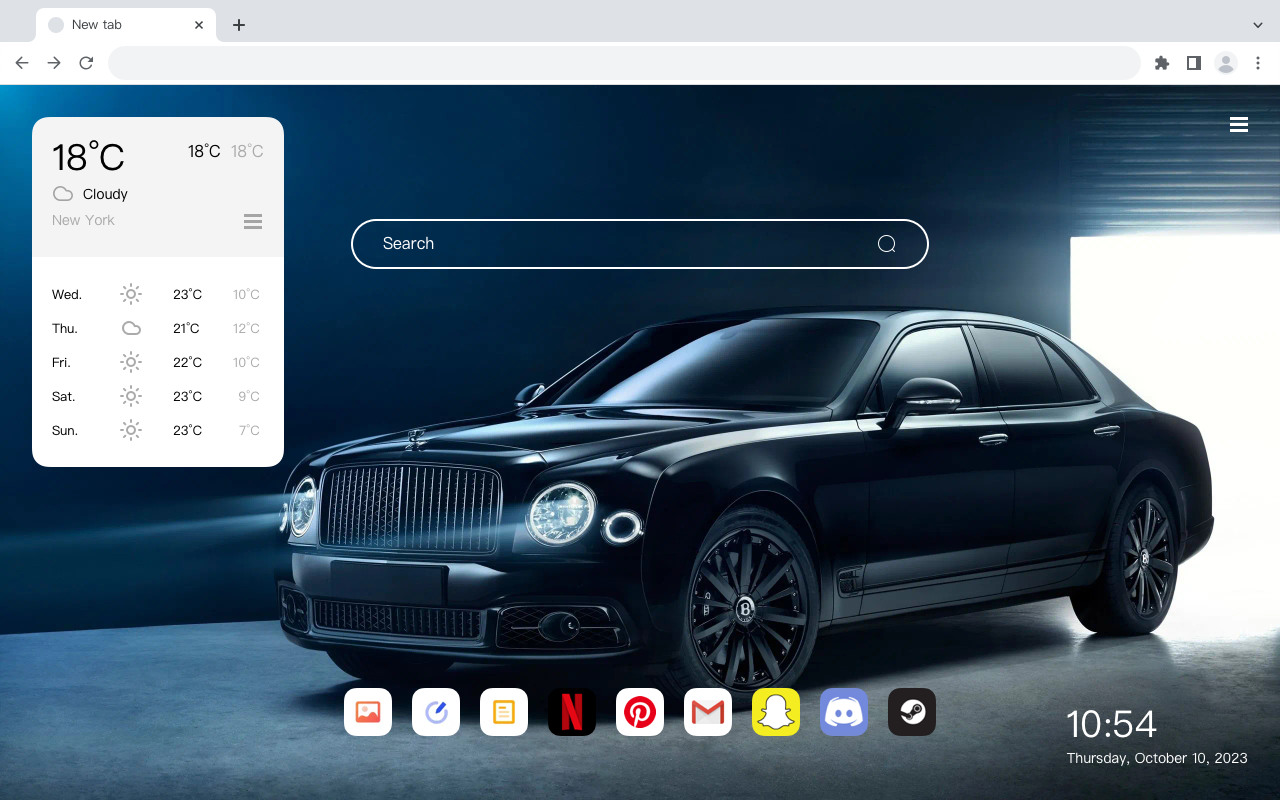Viewport: 1280px width, 800px height.
Task: Select the Fri. forecast row label
Action: [61, 363]
